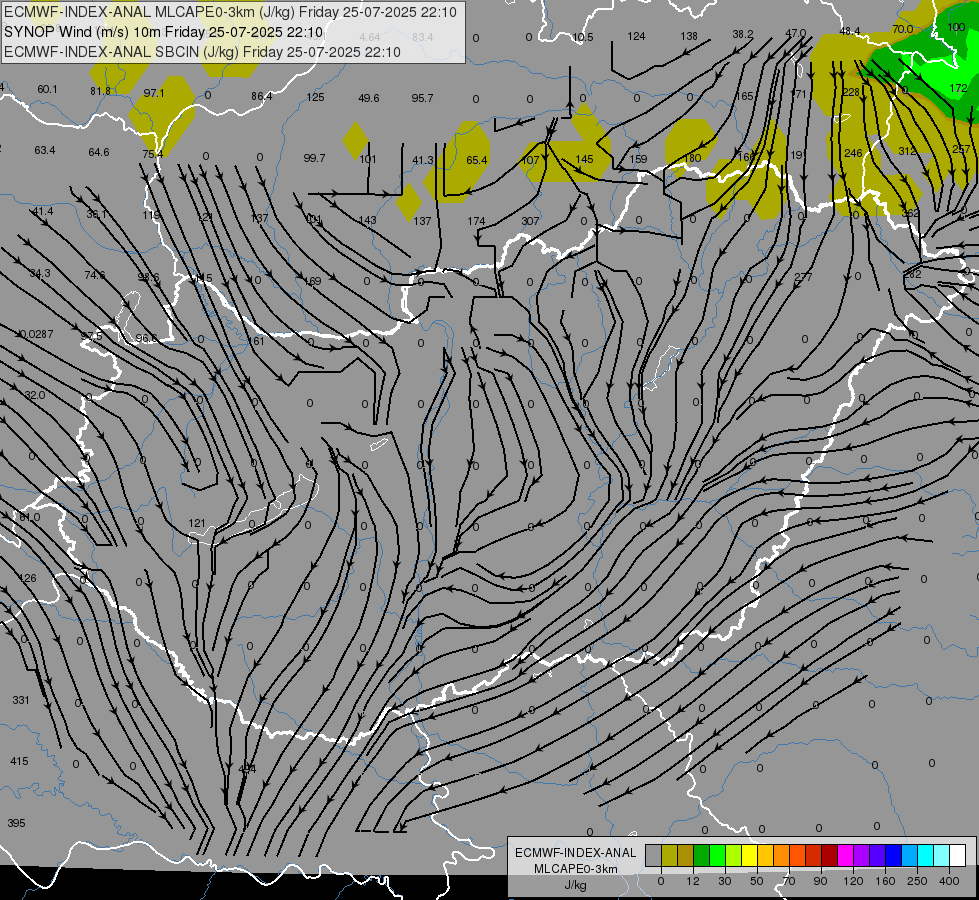Click the map value 63.4
Screen dimensions: 979x900
45,151
